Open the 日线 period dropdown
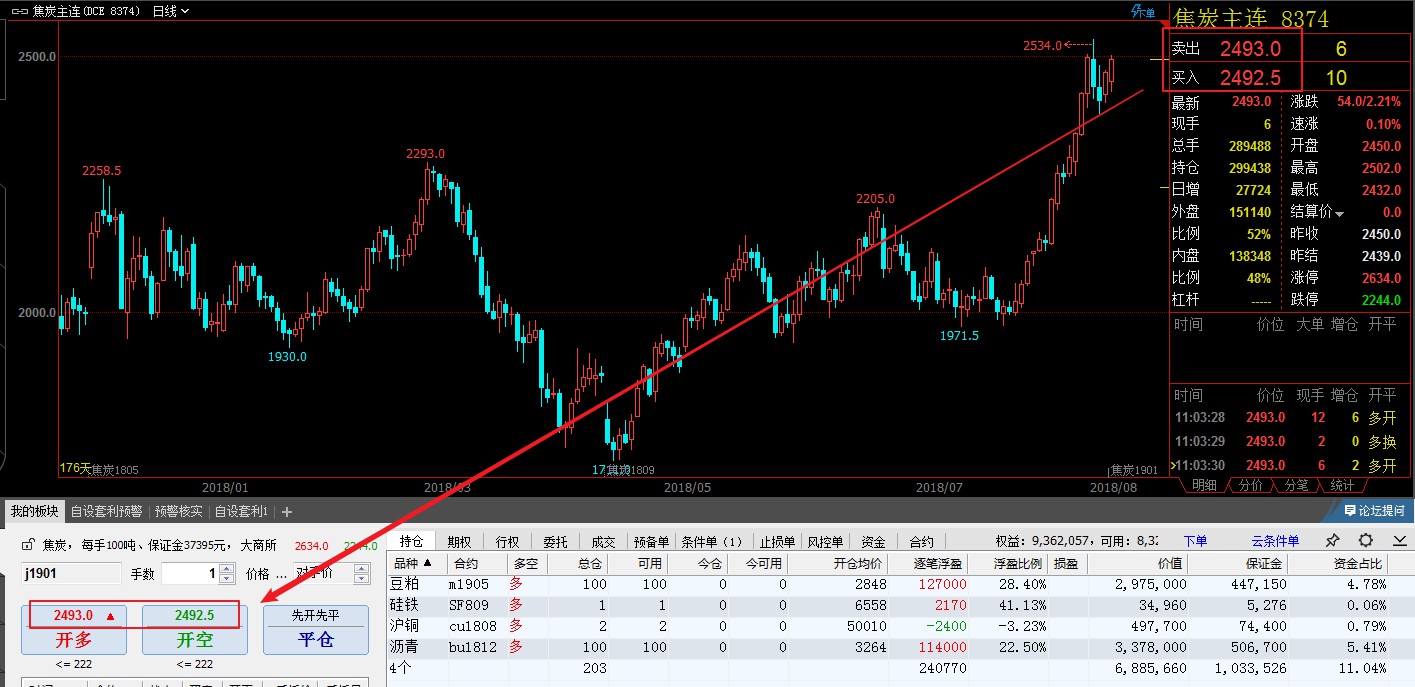1415x687 pixels. coord(170,11)
